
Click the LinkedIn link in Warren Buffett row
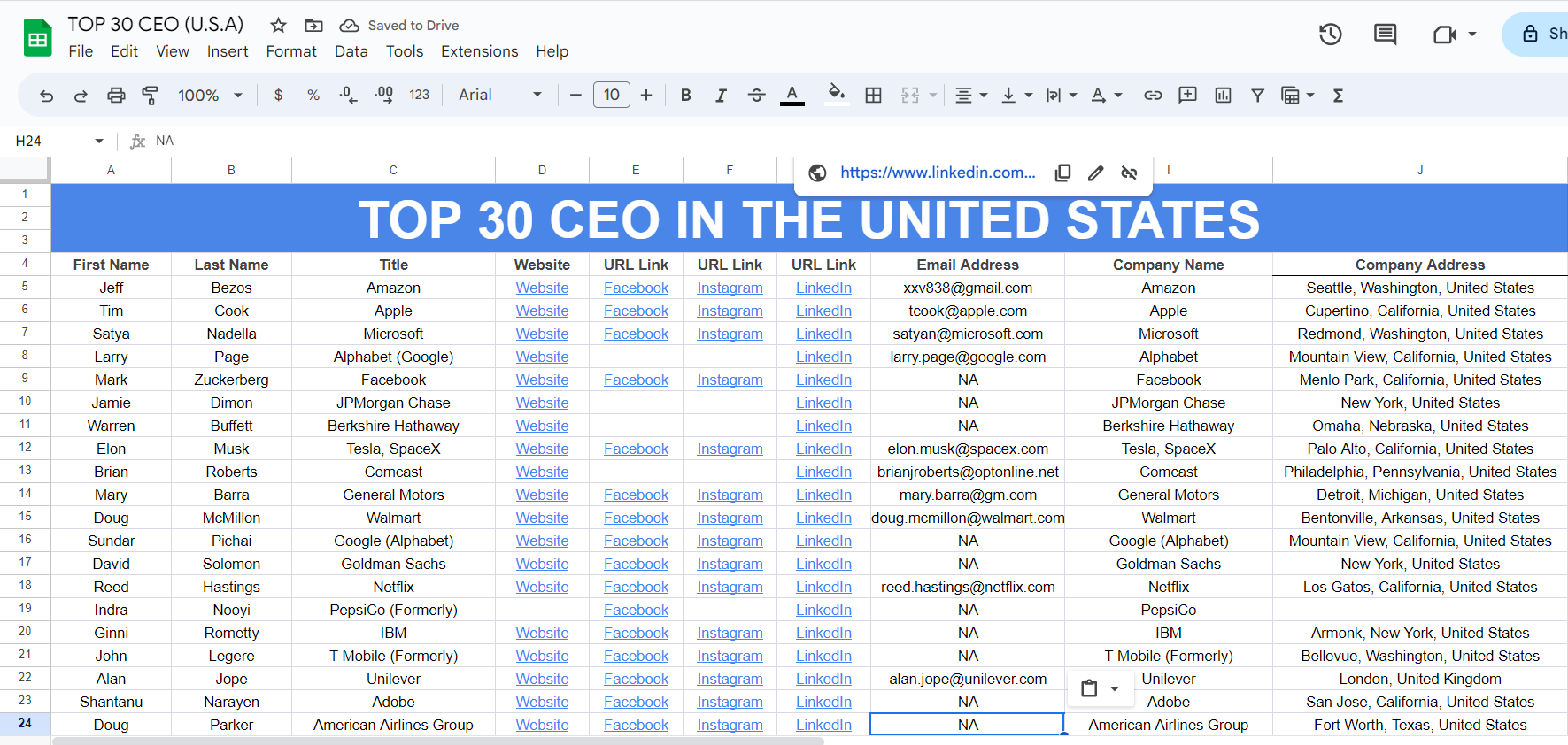click(x=824, y=426)
